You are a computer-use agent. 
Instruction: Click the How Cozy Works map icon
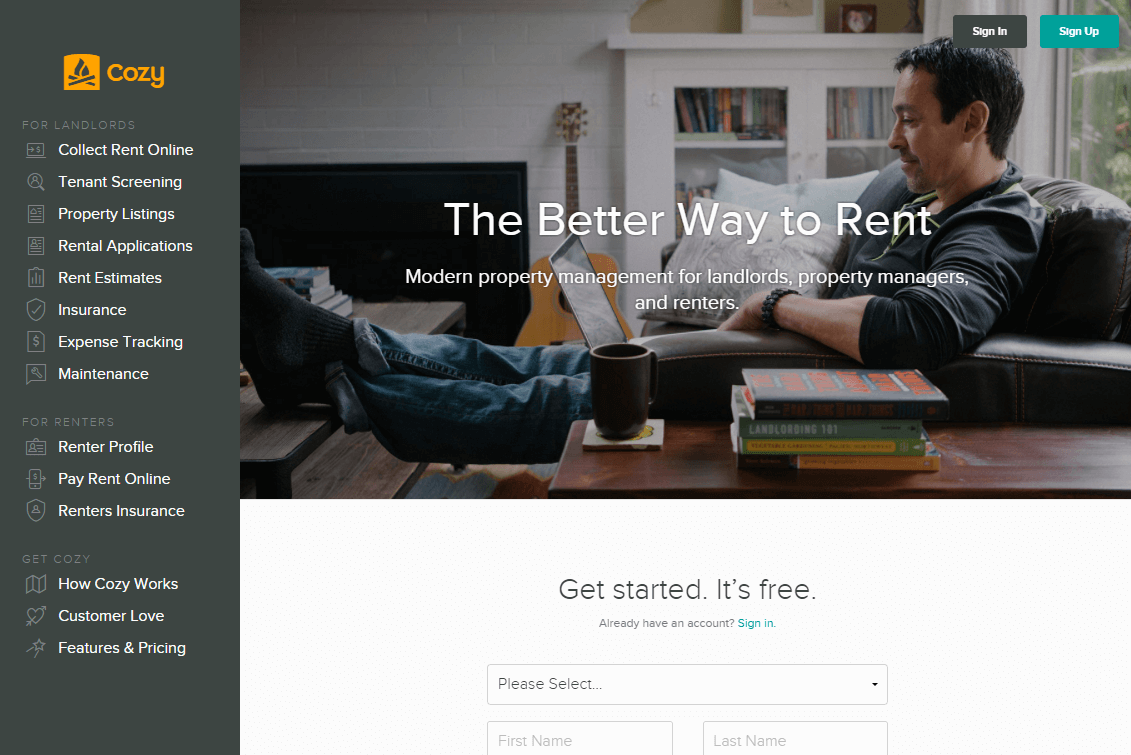click(x=35, y=584)
